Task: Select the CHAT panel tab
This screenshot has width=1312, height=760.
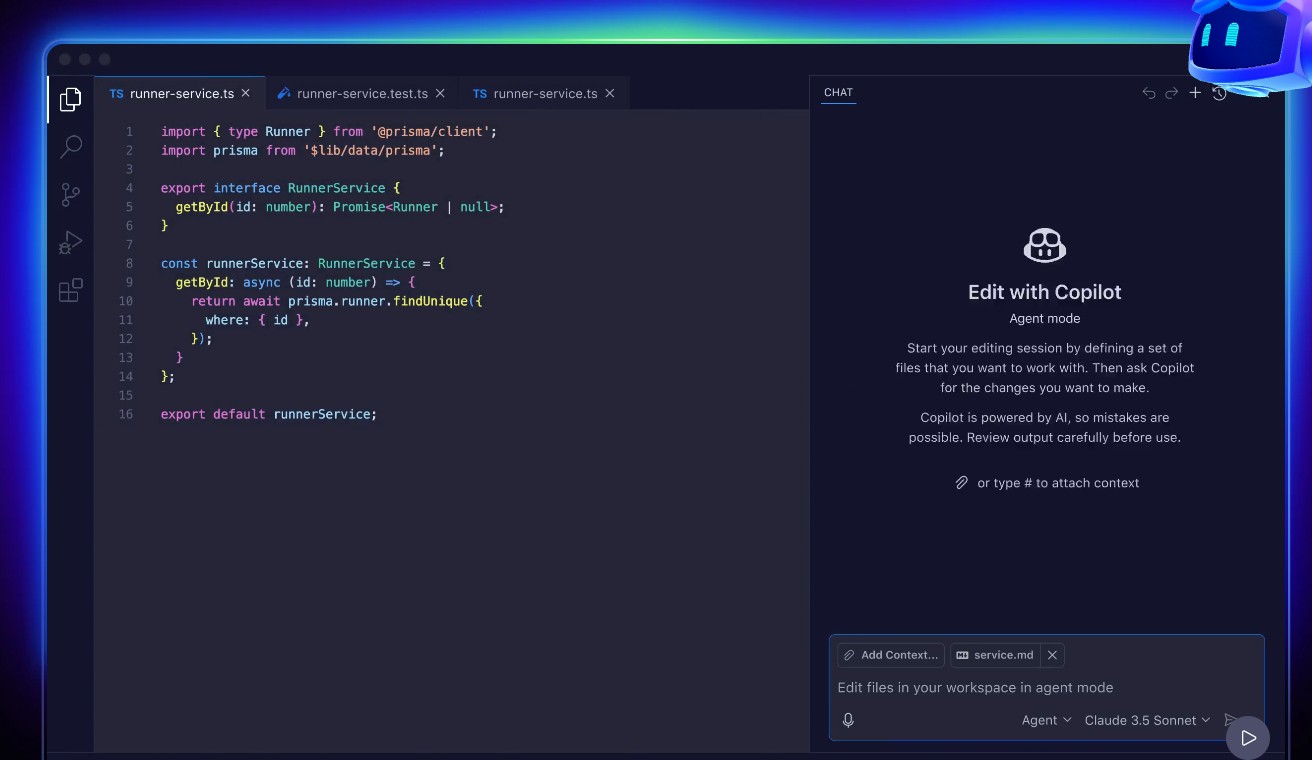Action: click(838, 92)
